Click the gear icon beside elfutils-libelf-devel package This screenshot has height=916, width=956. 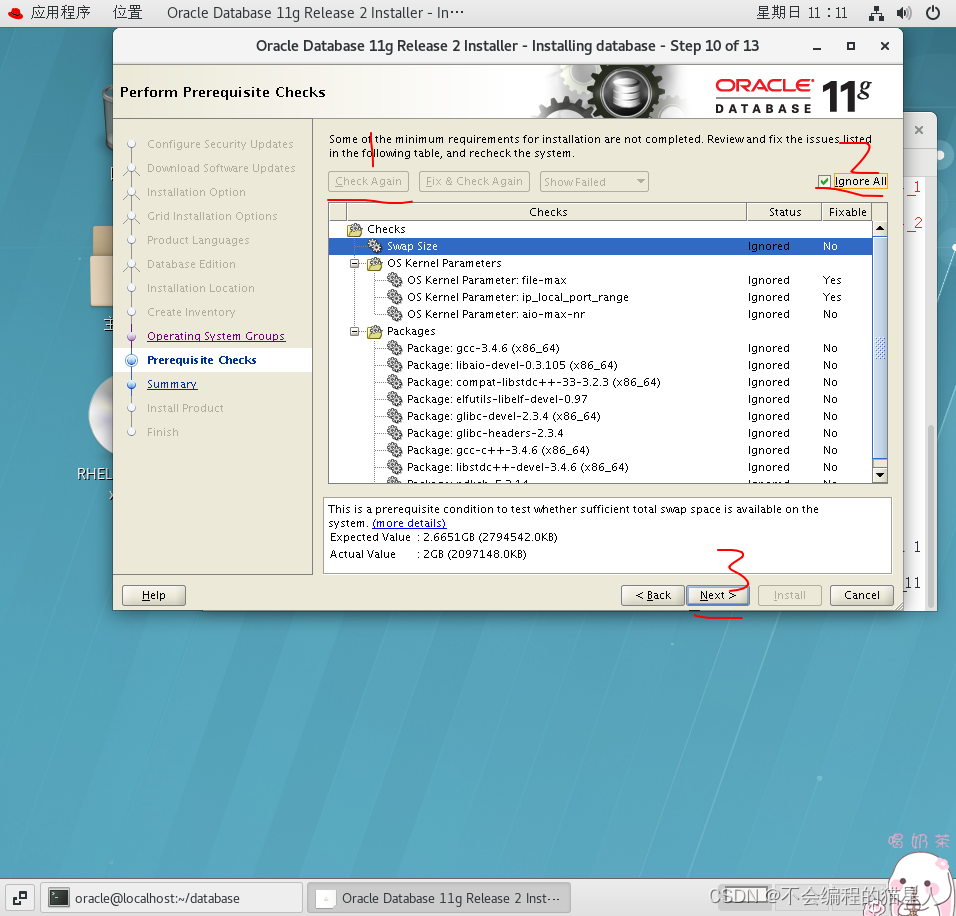click(x=395, y=399)
